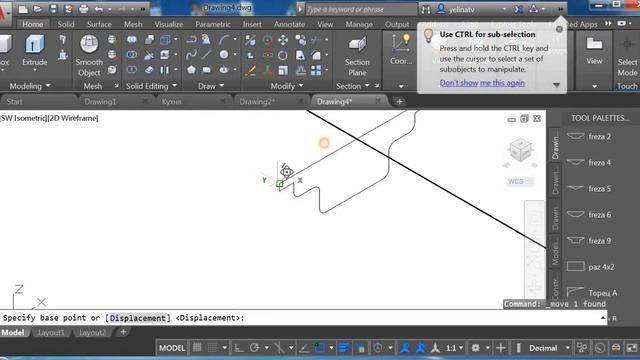Expand the Modify panel dropdown

(301, 86)
